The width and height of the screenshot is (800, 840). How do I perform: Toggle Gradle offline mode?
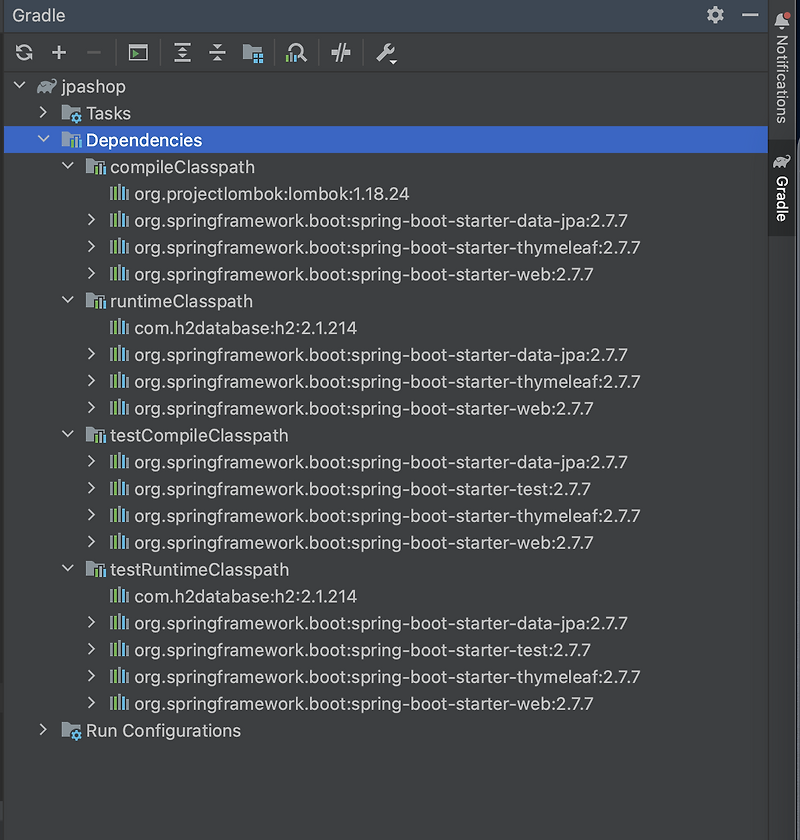point(340,52)
